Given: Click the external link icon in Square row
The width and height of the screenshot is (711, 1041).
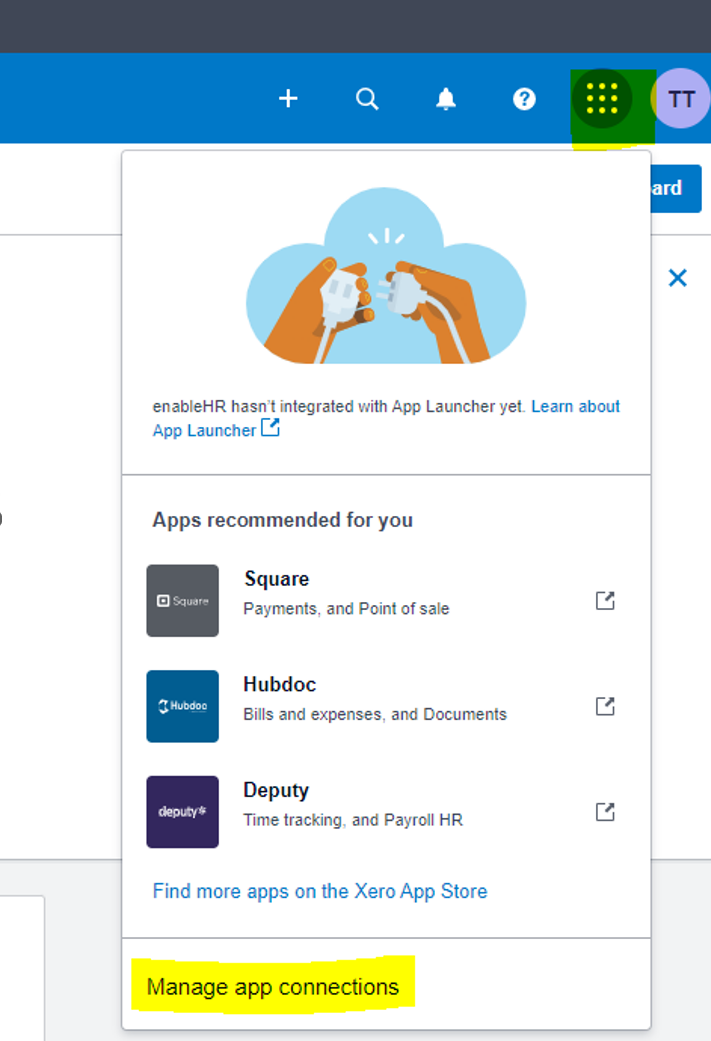Looking at the screenshot, I should [x=605, y=600].
